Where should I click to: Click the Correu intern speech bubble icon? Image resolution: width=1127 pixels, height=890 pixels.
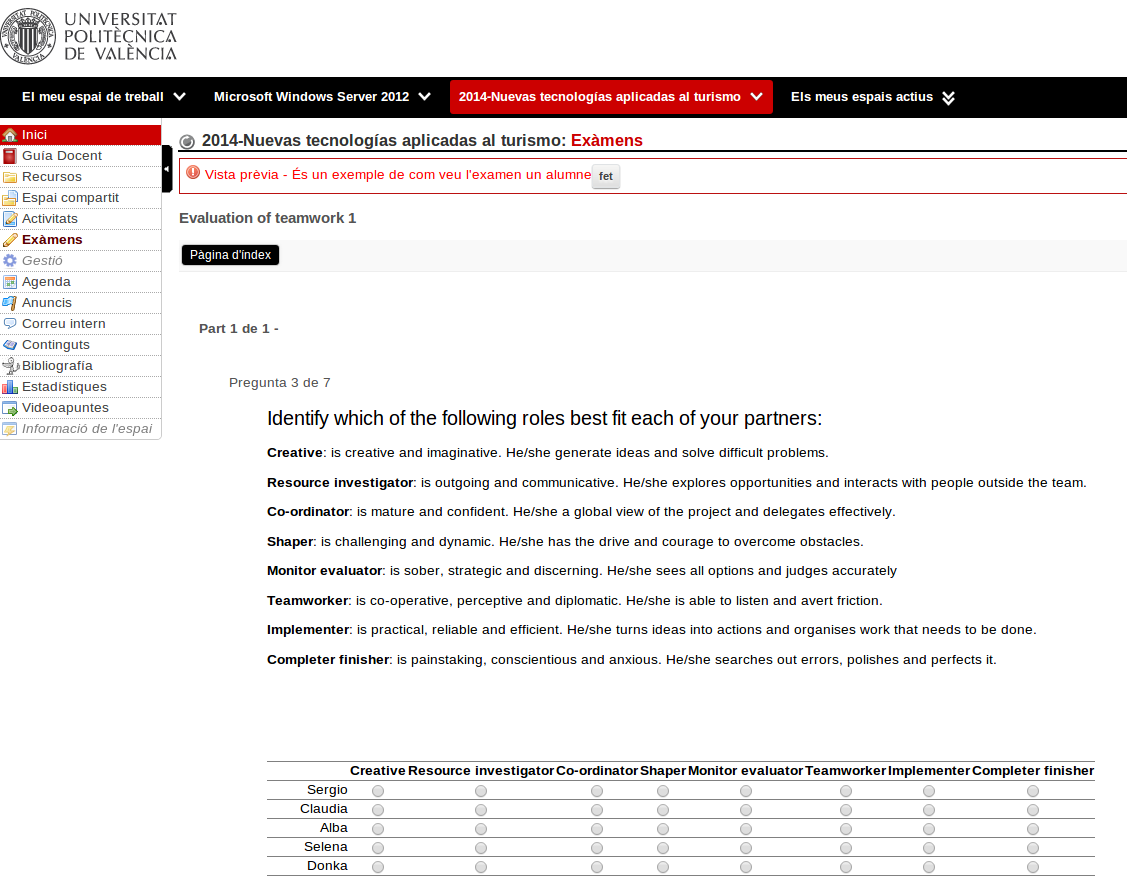click(x=10, y=324)
